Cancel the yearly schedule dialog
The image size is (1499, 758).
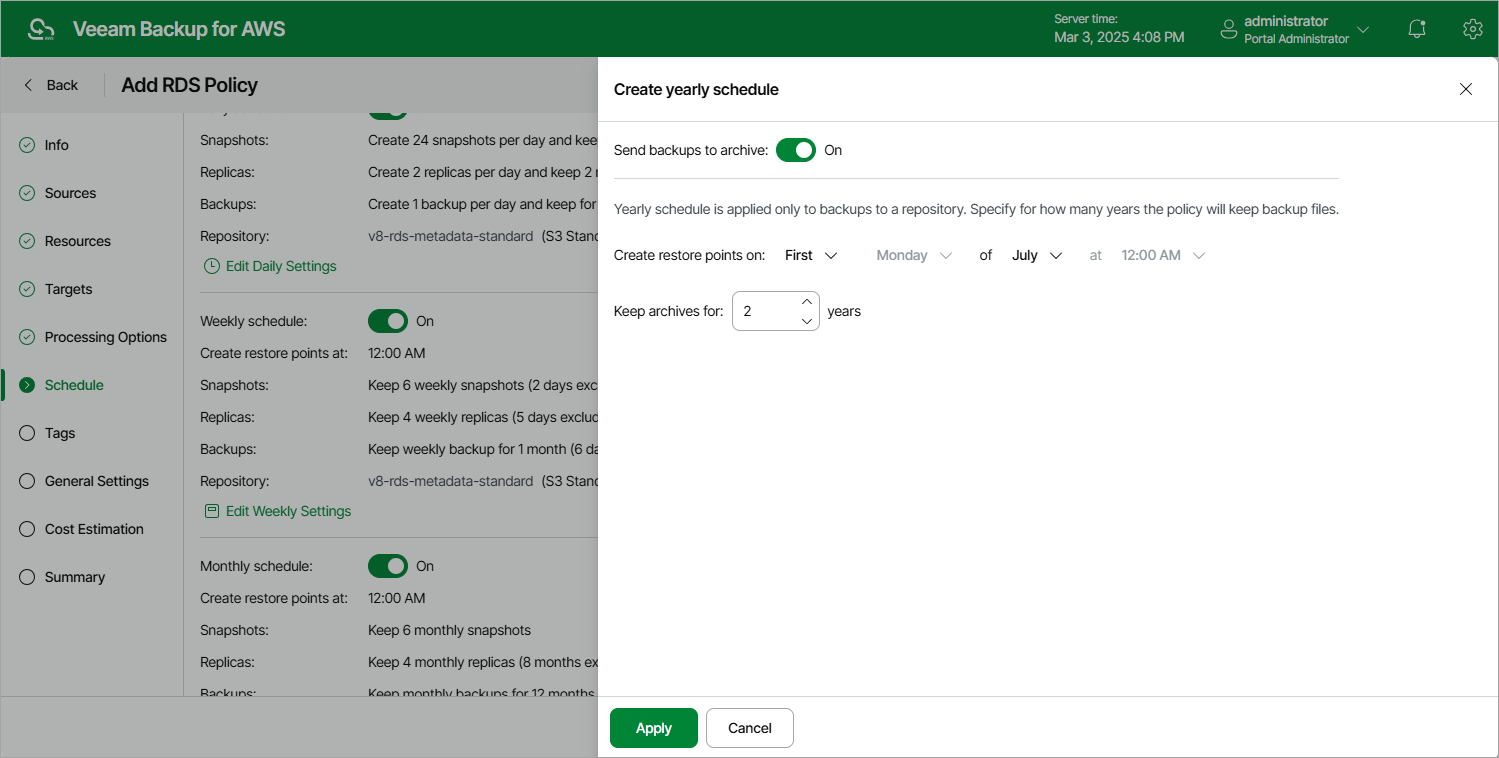coord(750,728)
